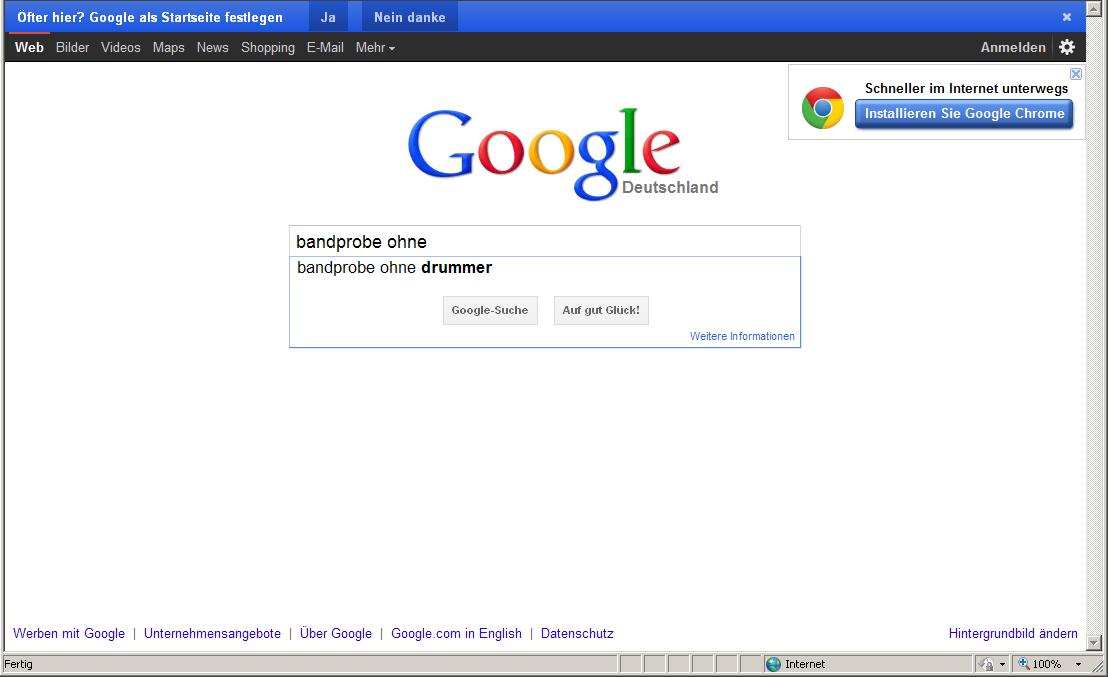1108x677 pixels.
Task: Open the settings gear icon
Action: coord(1067,47)
